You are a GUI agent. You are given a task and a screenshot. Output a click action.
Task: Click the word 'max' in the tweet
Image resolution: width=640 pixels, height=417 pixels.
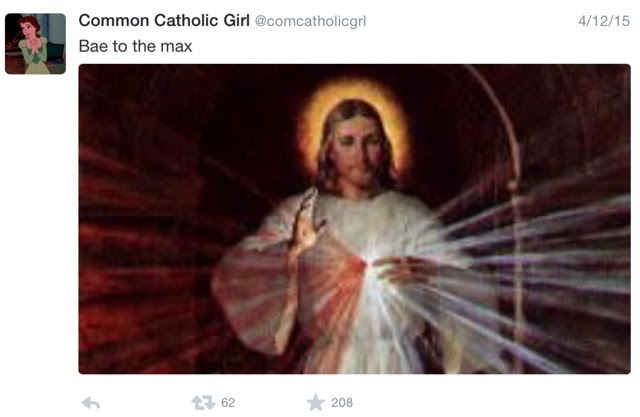176,47
